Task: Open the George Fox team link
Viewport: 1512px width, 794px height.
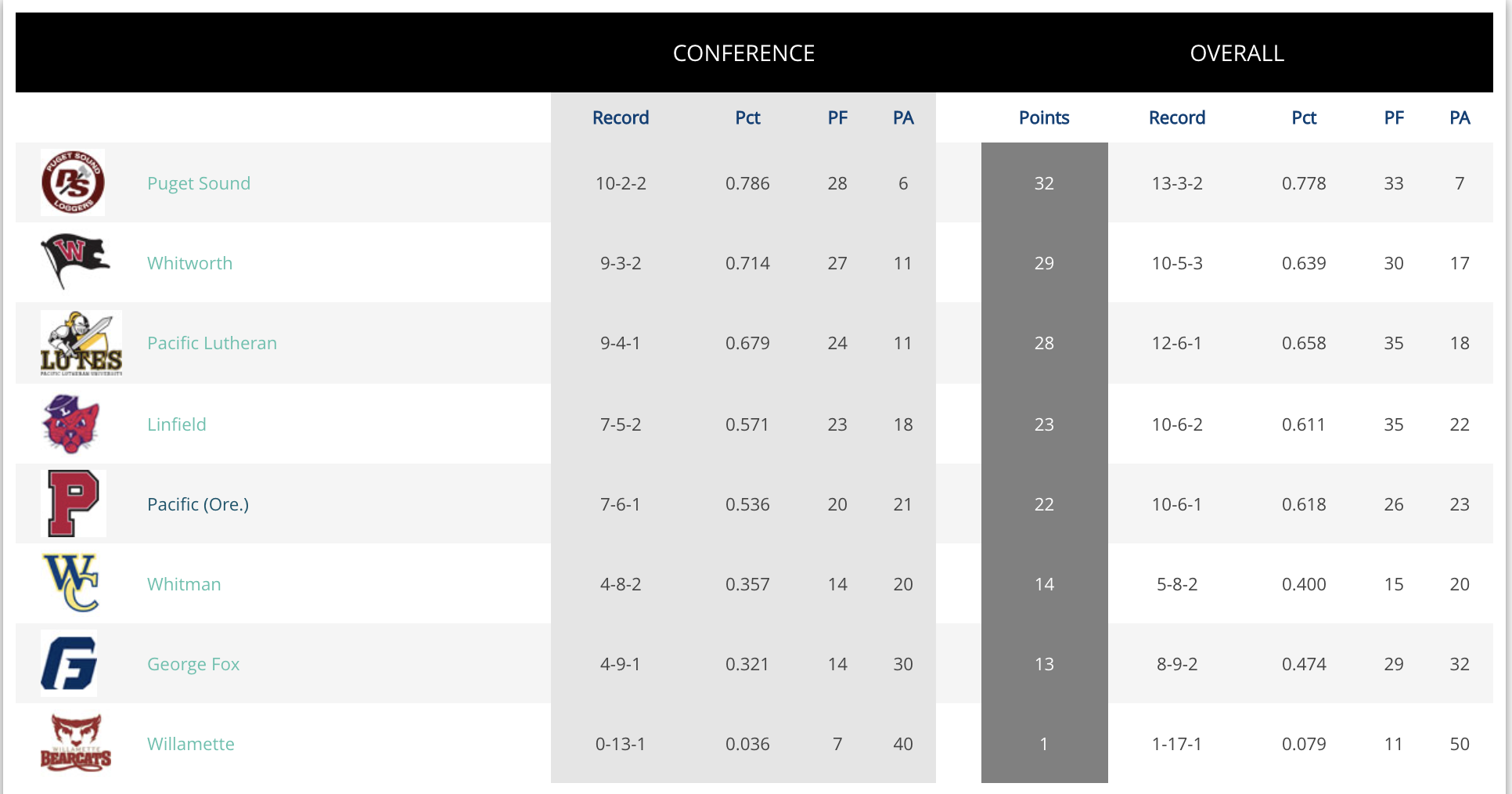Action: 193,664
